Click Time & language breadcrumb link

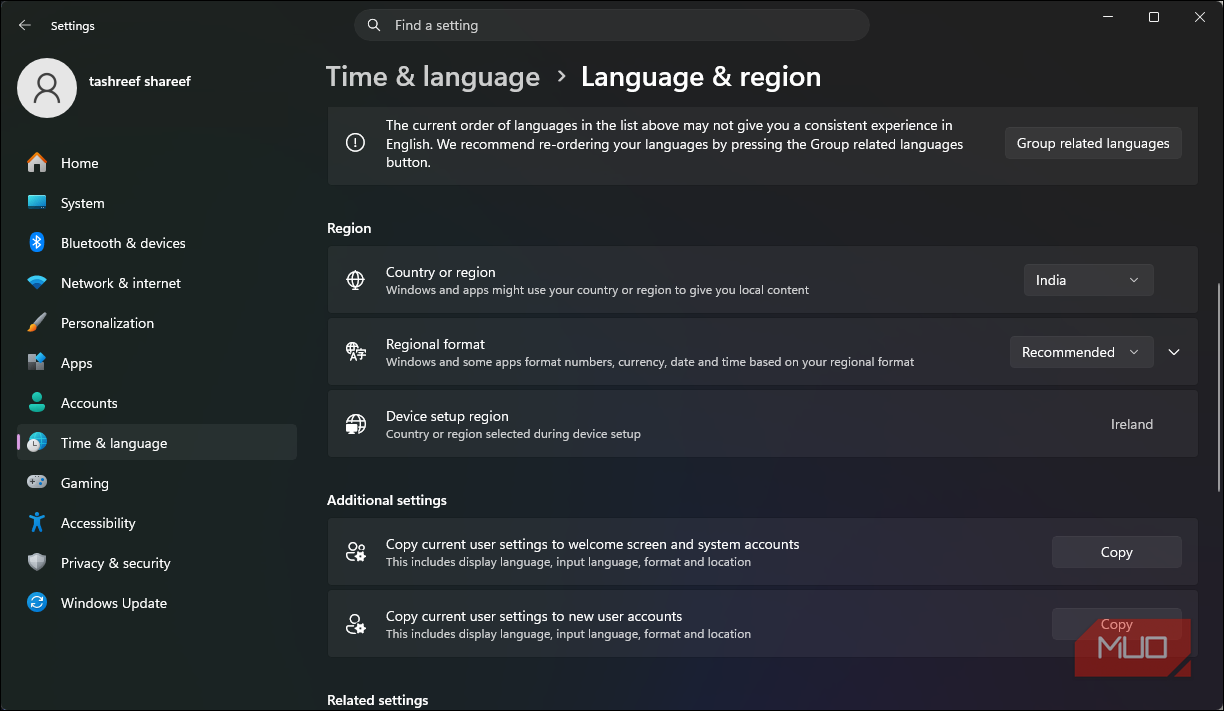click(433, 77)
